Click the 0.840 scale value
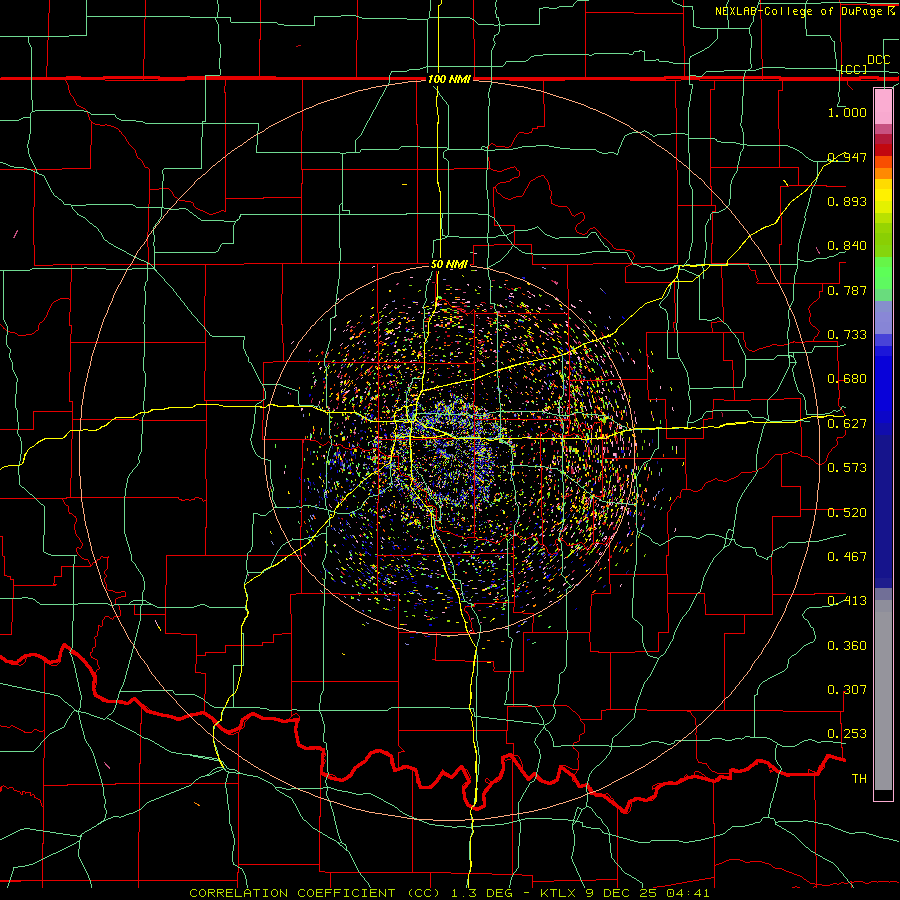The height and width of the screenshot is (900, 900). point(847,246)
